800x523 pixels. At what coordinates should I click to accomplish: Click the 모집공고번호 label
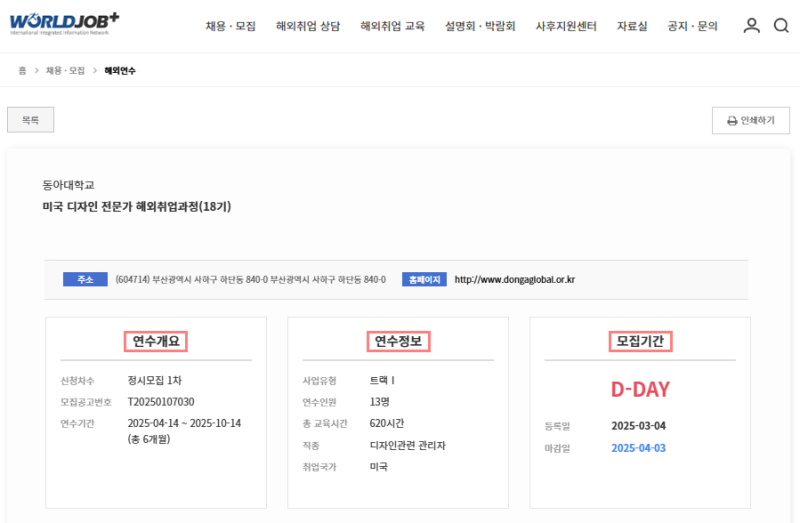click(86, 402)
